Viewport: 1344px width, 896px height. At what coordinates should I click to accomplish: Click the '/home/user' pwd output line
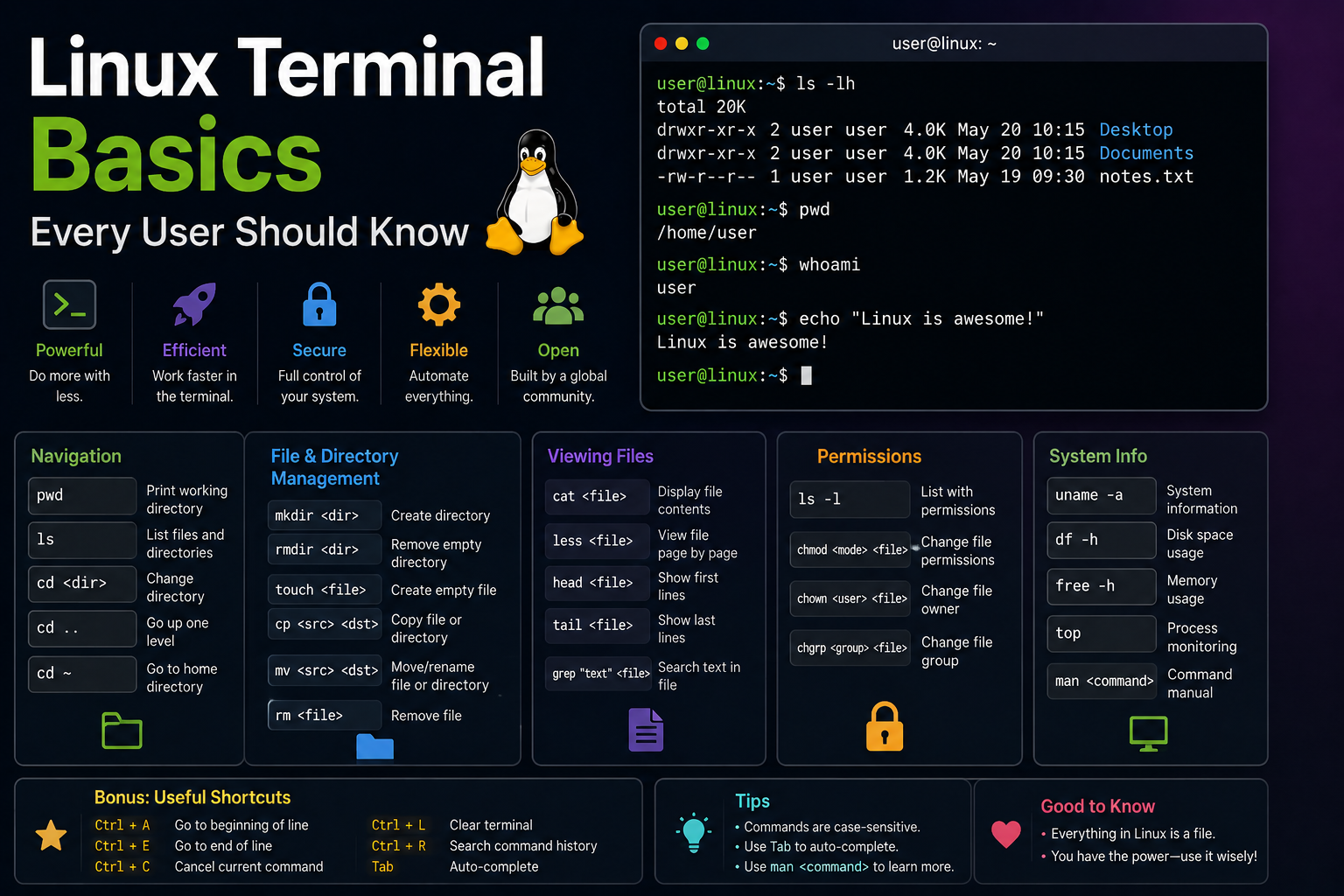coord(707,233)
